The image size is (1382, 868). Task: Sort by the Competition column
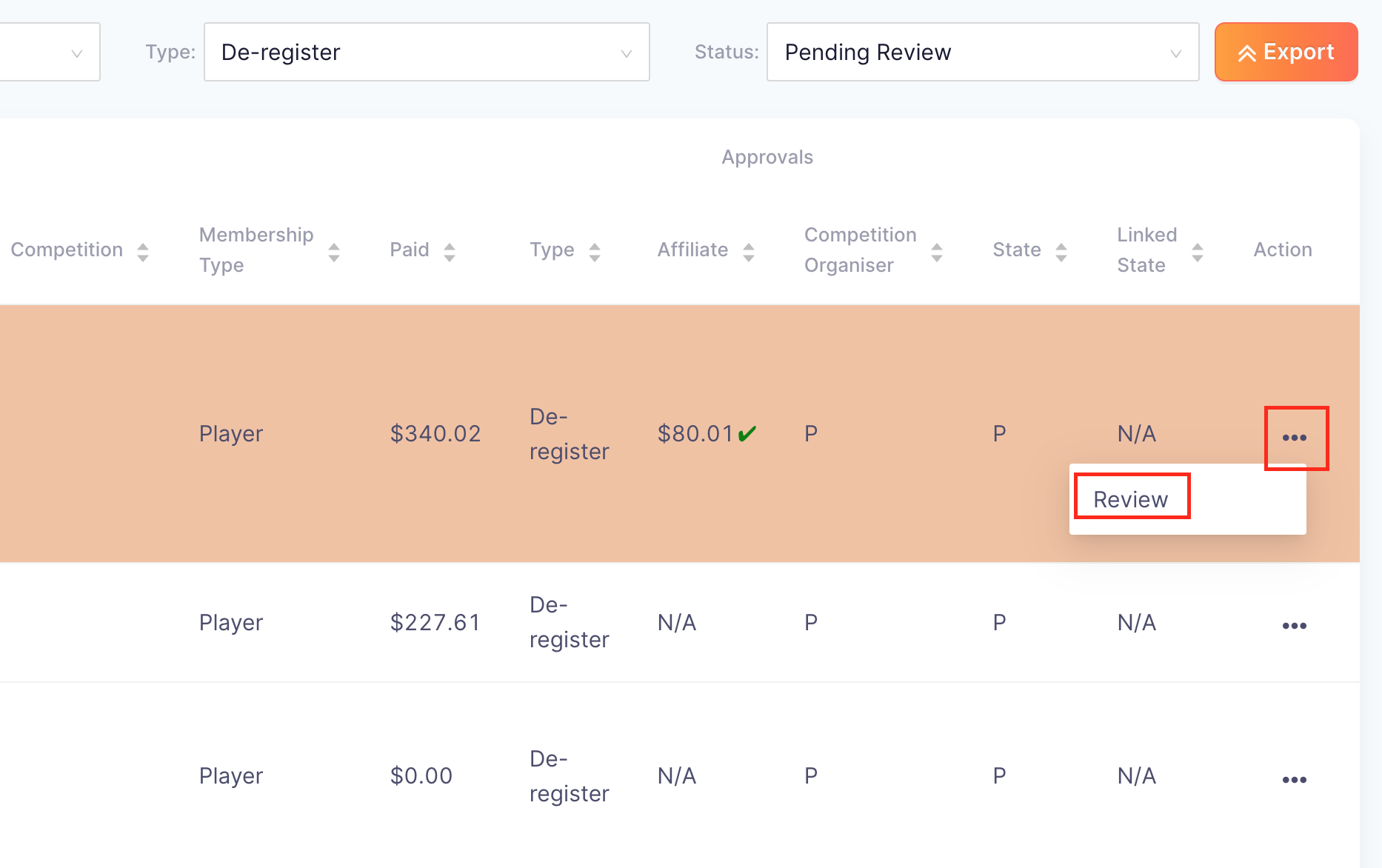pyautogui.click(x=143, y=252)
